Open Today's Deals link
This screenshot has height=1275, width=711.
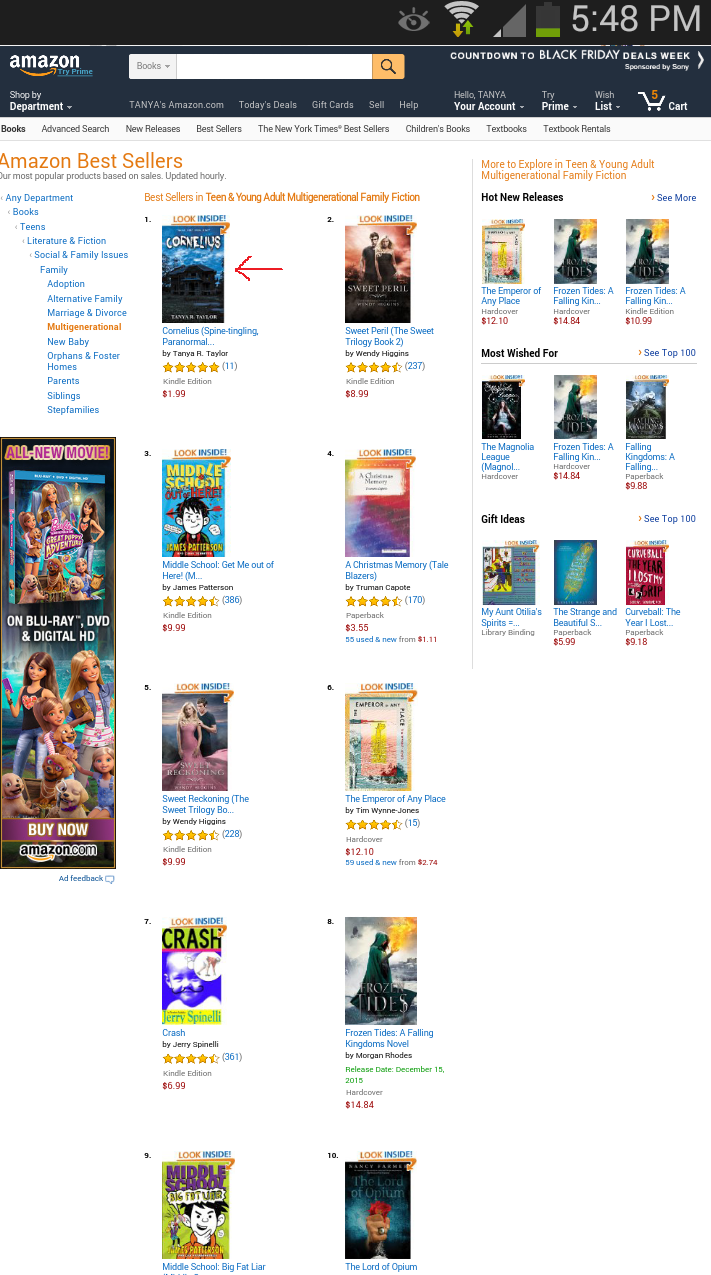(x=268, y=105)
